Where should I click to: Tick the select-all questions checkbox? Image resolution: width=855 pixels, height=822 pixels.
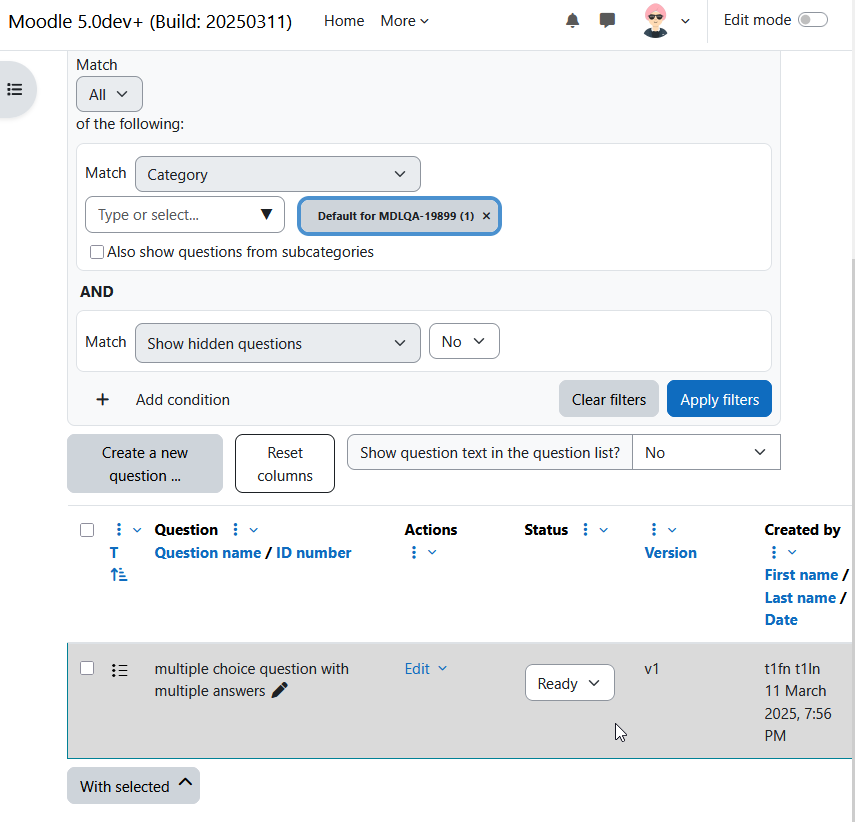(87, 530)
